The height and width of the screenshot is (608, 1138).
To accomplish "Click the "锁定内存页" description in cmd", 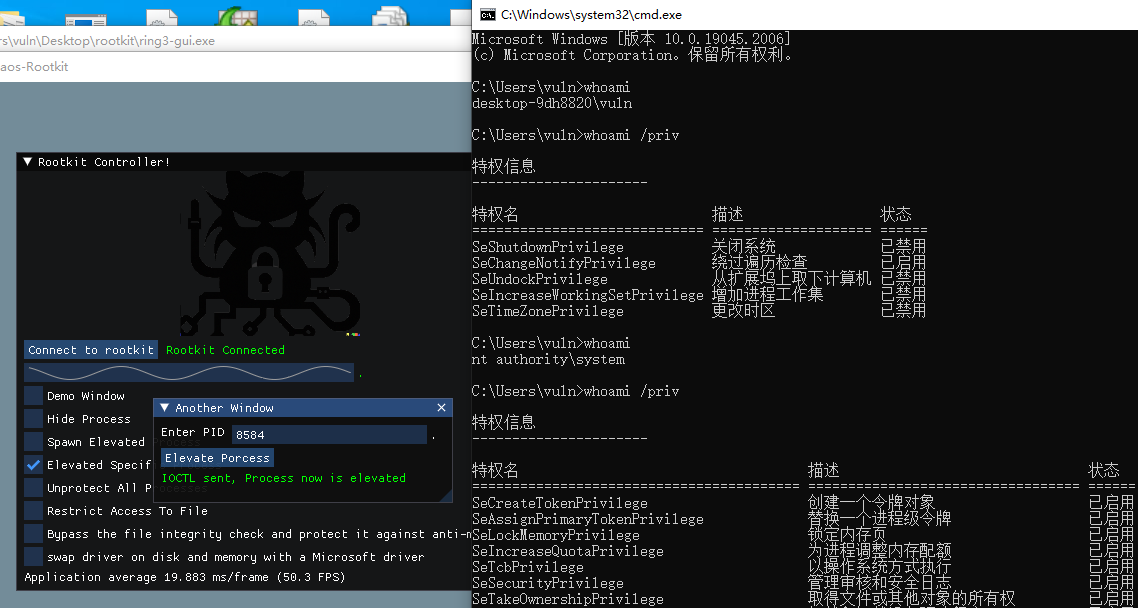I will [x=848, y=535].
